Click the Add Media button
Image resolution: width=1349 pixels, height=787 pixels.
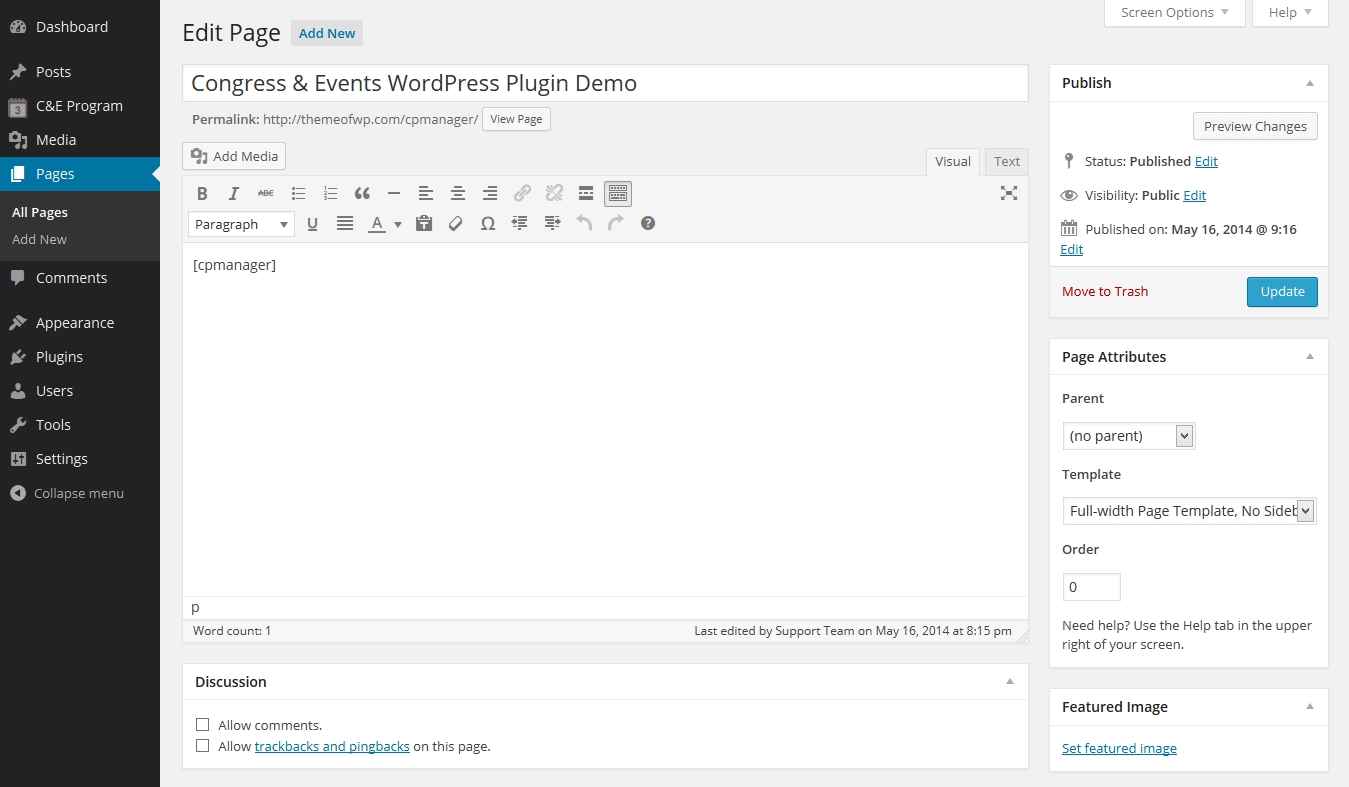[234, 156]
